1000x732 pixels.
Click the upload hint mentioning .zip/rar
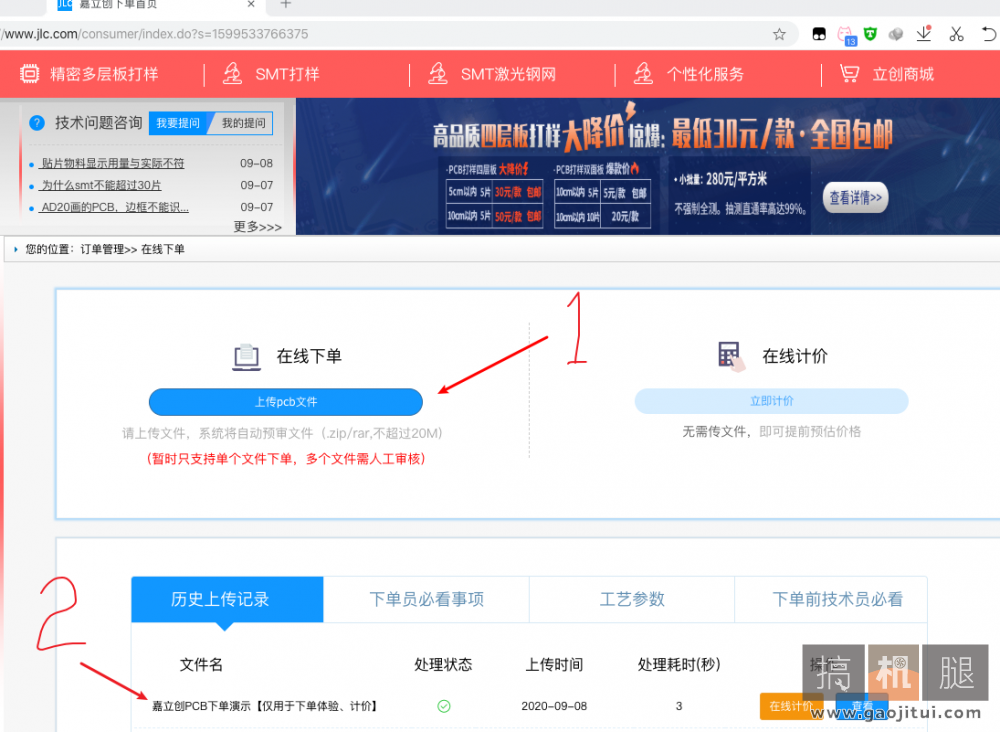click(x=283, y=434)
